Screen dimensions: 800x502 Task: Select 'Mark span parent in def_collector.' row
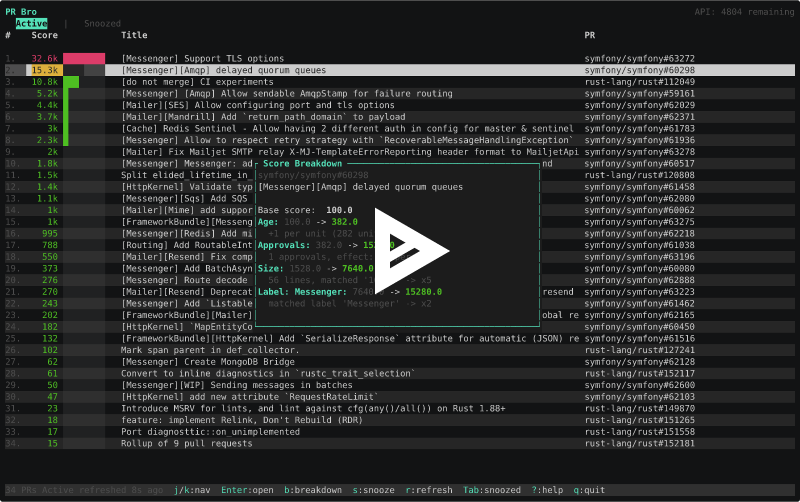pyautogui.click(x=400, y=350)
